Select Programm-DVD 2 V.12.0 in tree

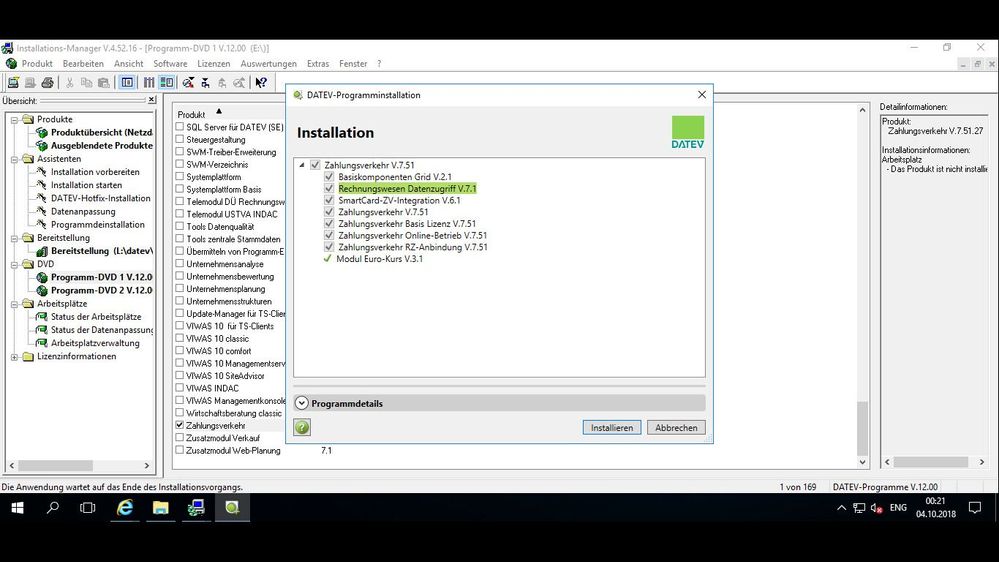[x=101, y=290]
